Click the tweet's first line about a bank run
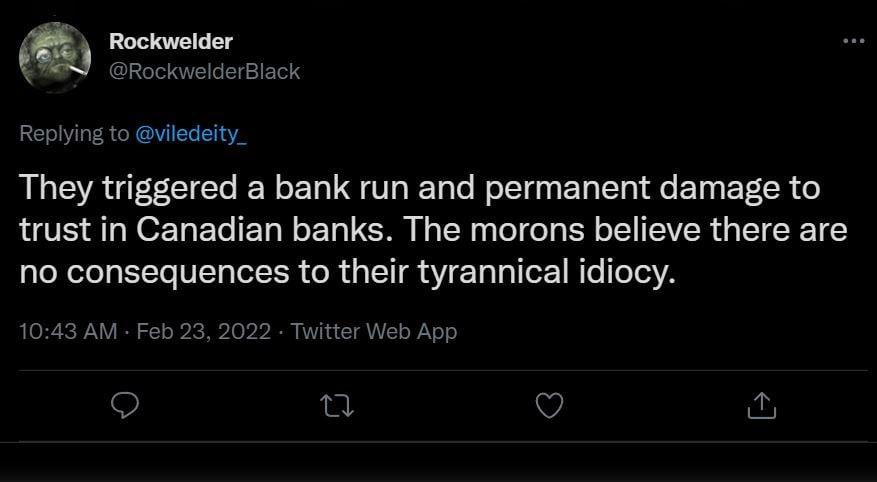This screenshot has height=482, width=877. pos(419,188)
